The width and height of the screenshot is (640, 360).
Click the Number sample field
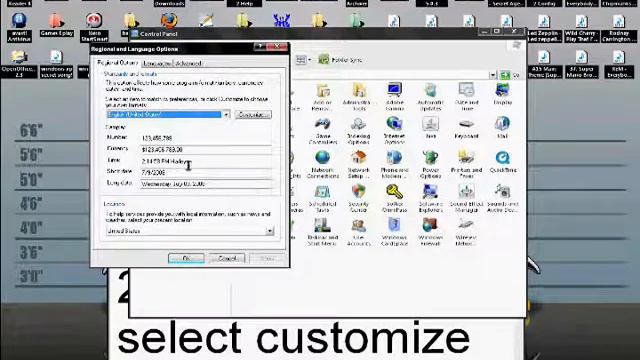coord(206,138)
